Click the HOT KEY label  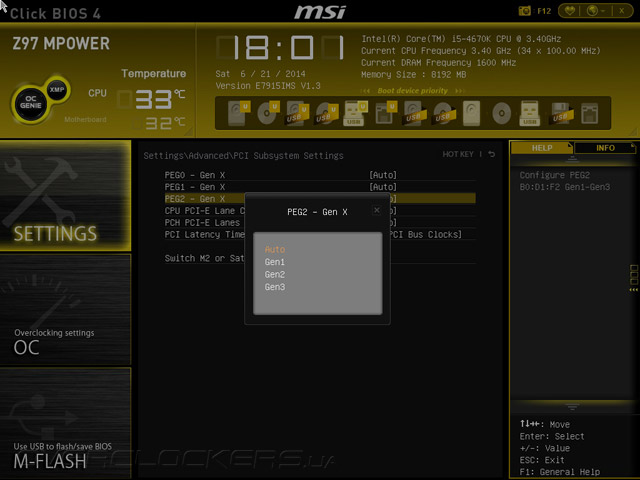coord(458,154)
